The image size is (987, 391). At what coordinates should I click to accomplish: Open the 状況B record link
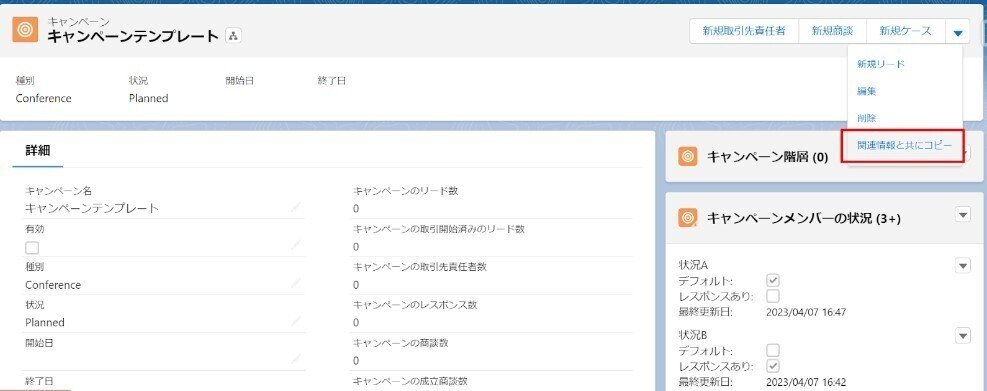click(693, 334)
